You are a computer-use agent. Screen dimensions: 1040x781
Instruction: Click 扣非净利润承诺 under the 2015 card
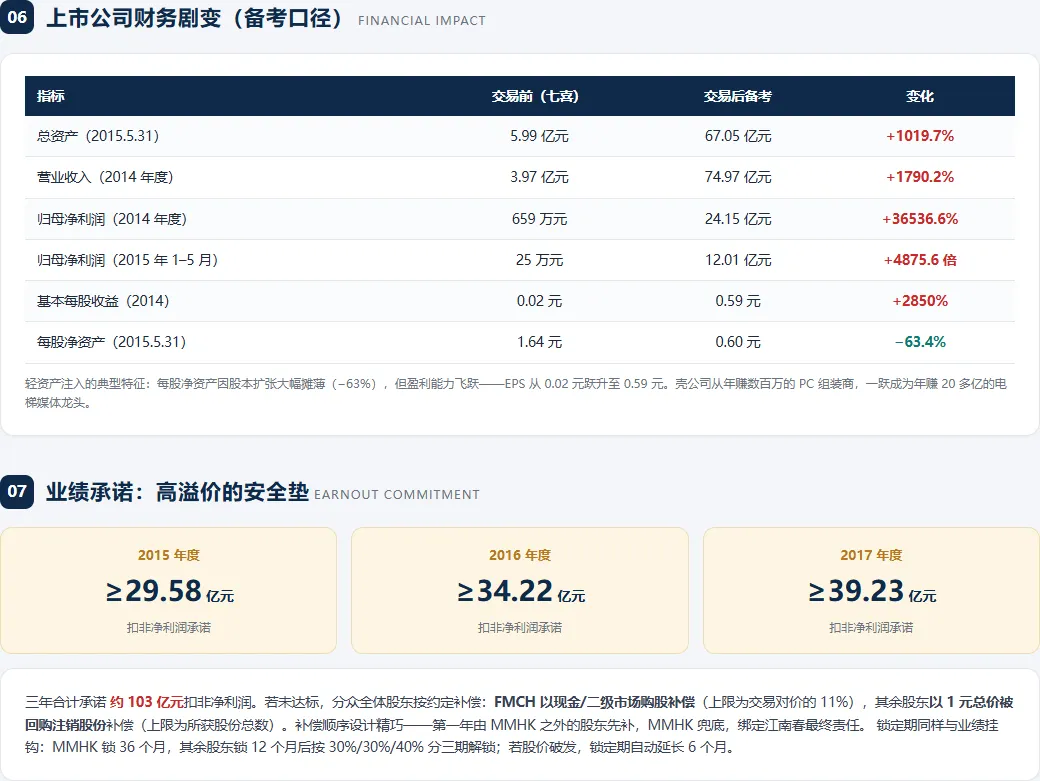(168, 627)
